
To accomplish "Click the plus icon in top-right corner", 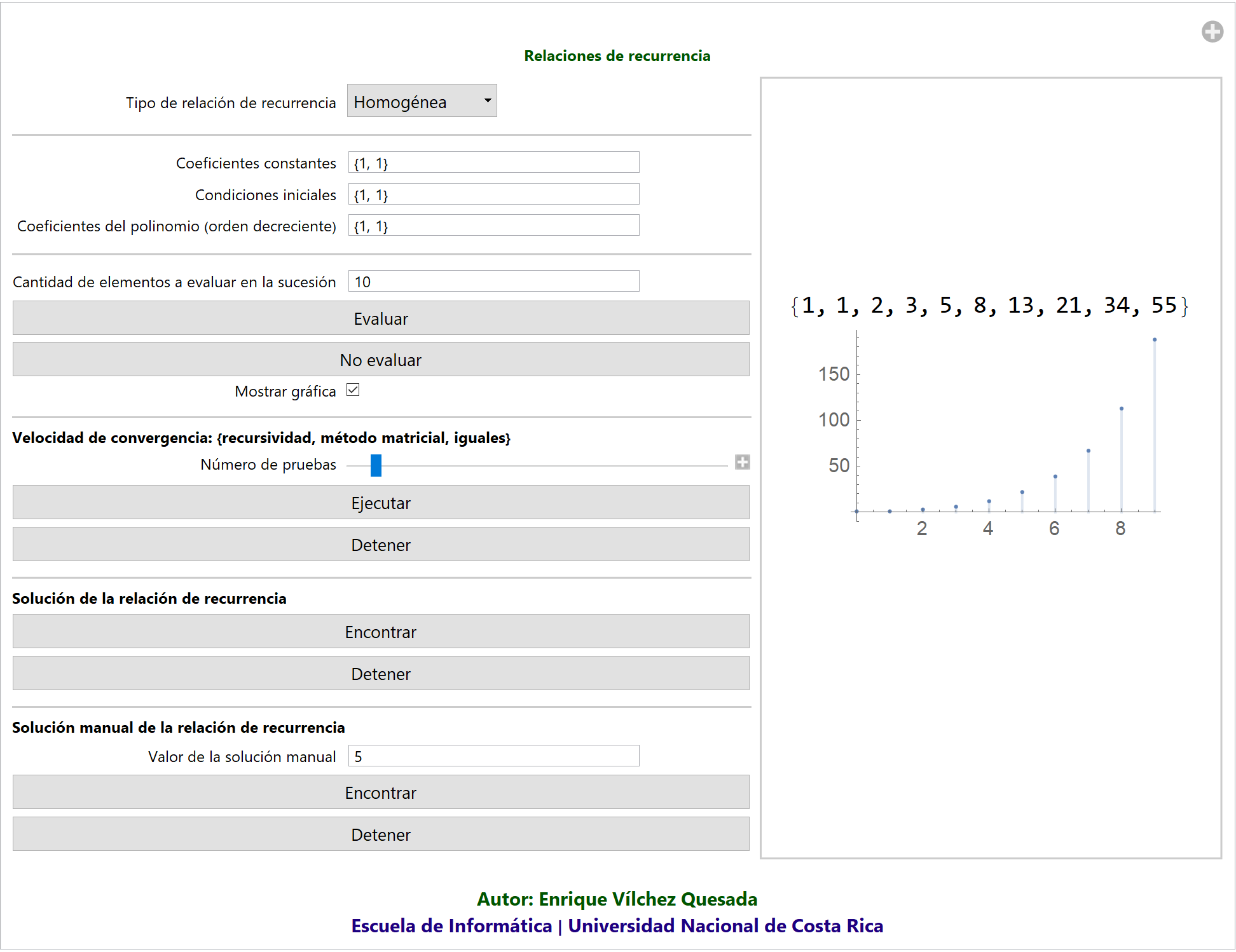I will click(x=1212, y=32).
